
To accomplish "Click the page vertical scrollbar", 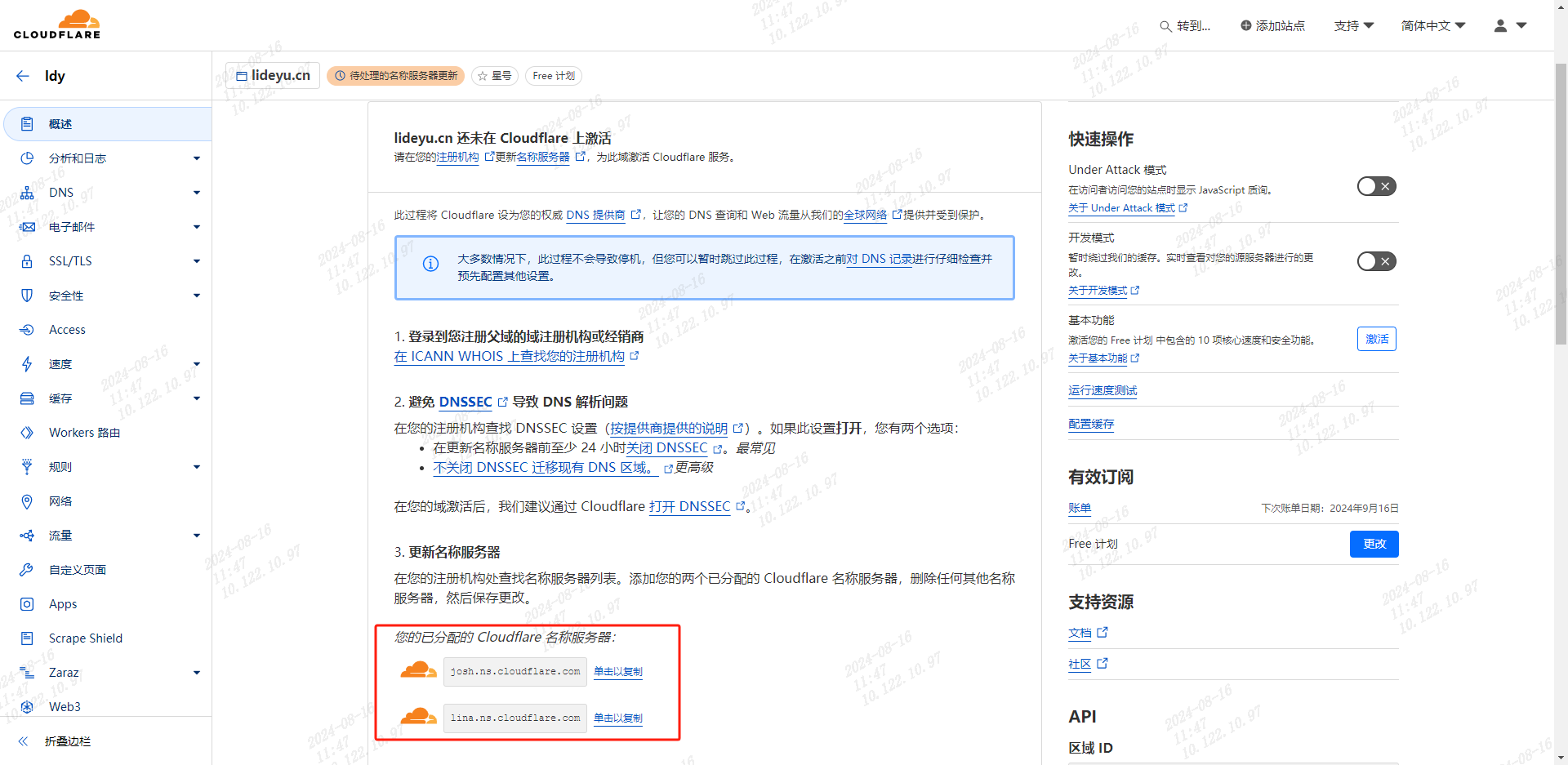I will pyautogui.click(x=1561, y=204).
